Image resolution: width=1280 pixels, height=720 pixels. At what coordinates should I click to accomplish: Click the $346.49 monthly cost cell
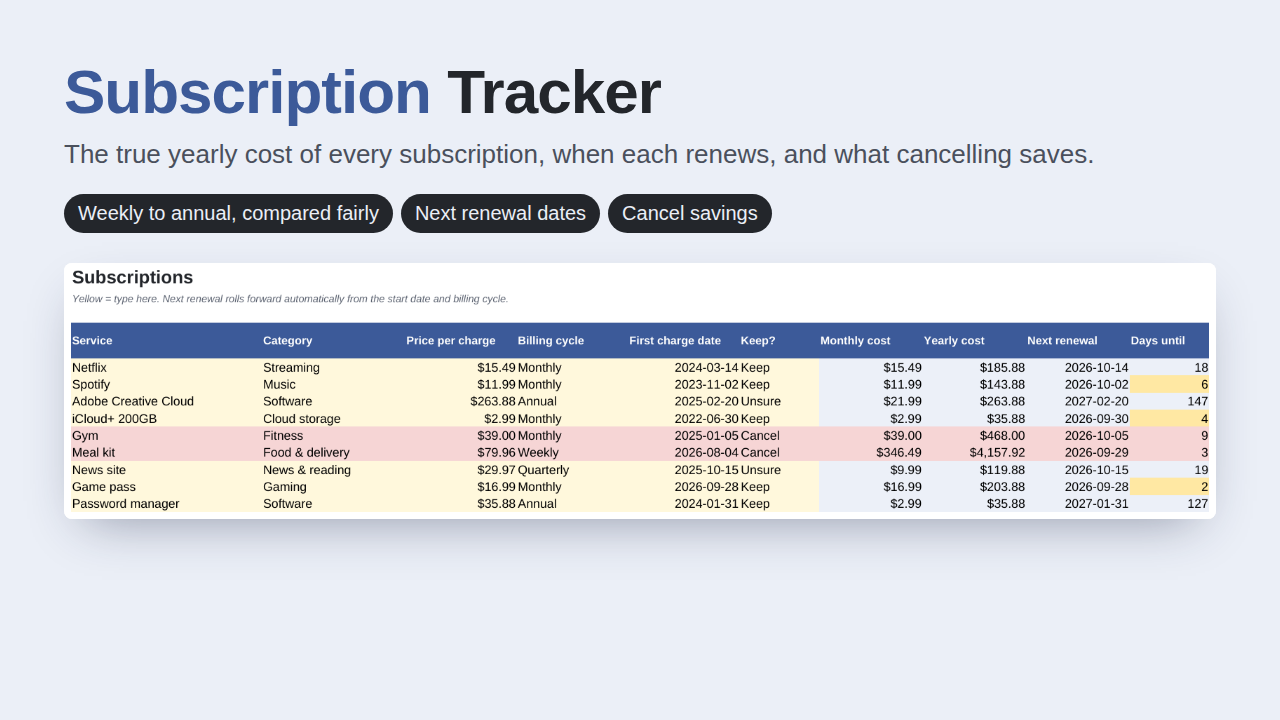[871, 453]
